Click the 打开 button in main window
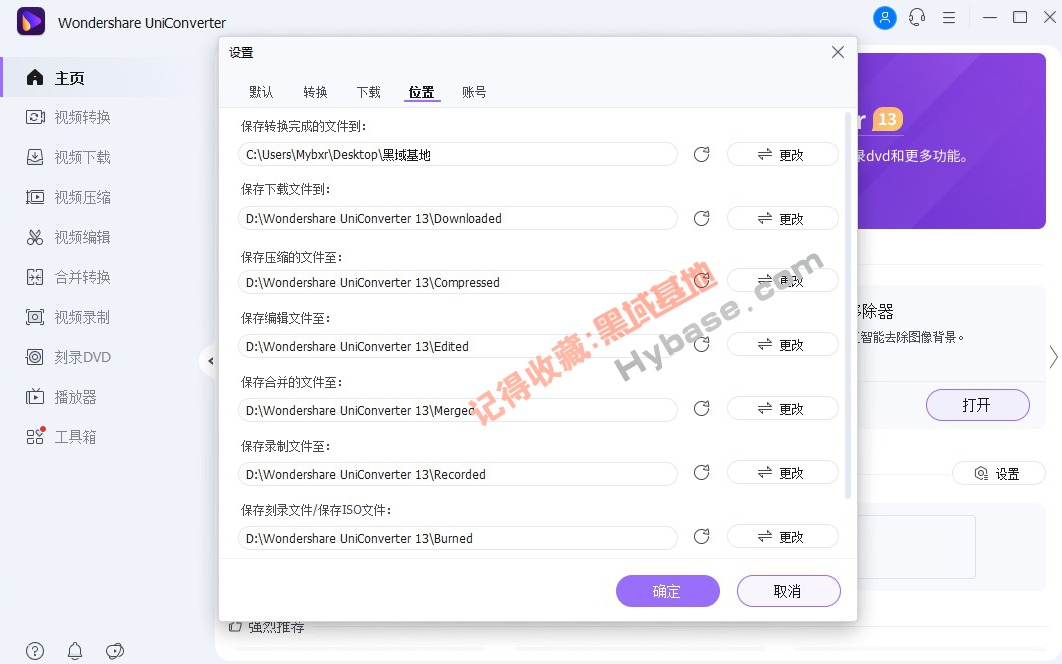This screenshot has height=664, width=1062. (x=977, y=405)
